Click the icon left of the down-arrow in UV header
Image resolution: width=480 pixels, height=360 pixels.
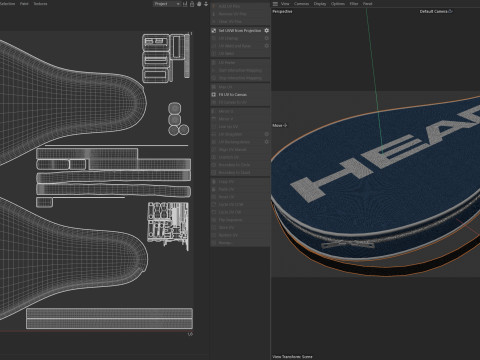click(x=199, y=4)
